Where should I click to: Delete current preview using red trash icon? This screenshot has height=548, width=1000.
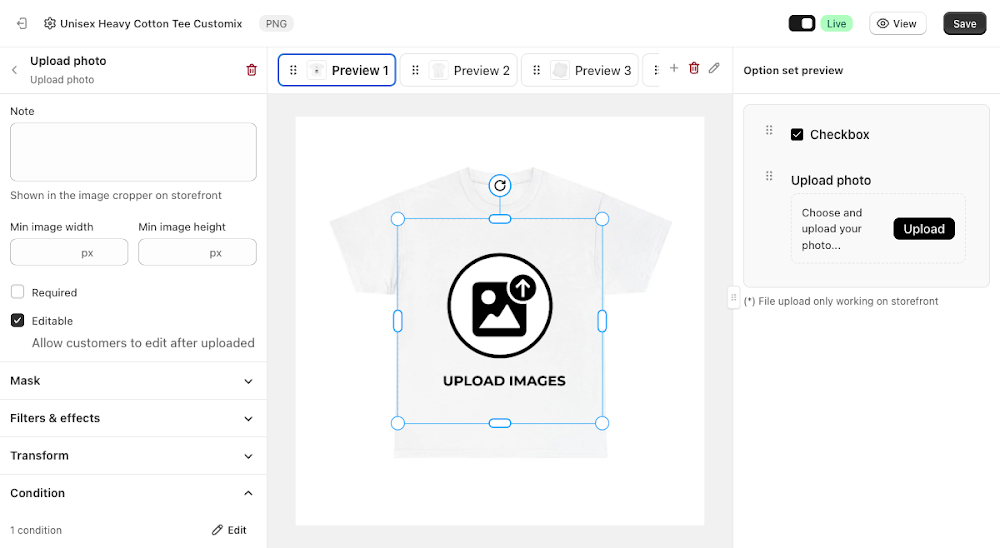tap(694, 68)
